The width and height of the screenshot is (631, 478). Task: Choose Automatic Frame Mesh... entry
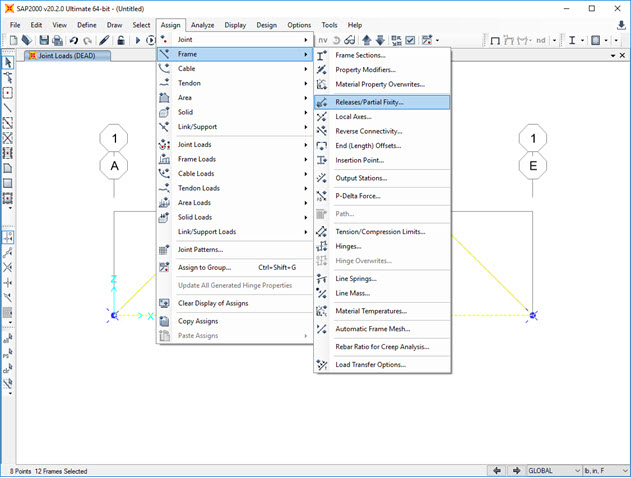pos(382,329)
